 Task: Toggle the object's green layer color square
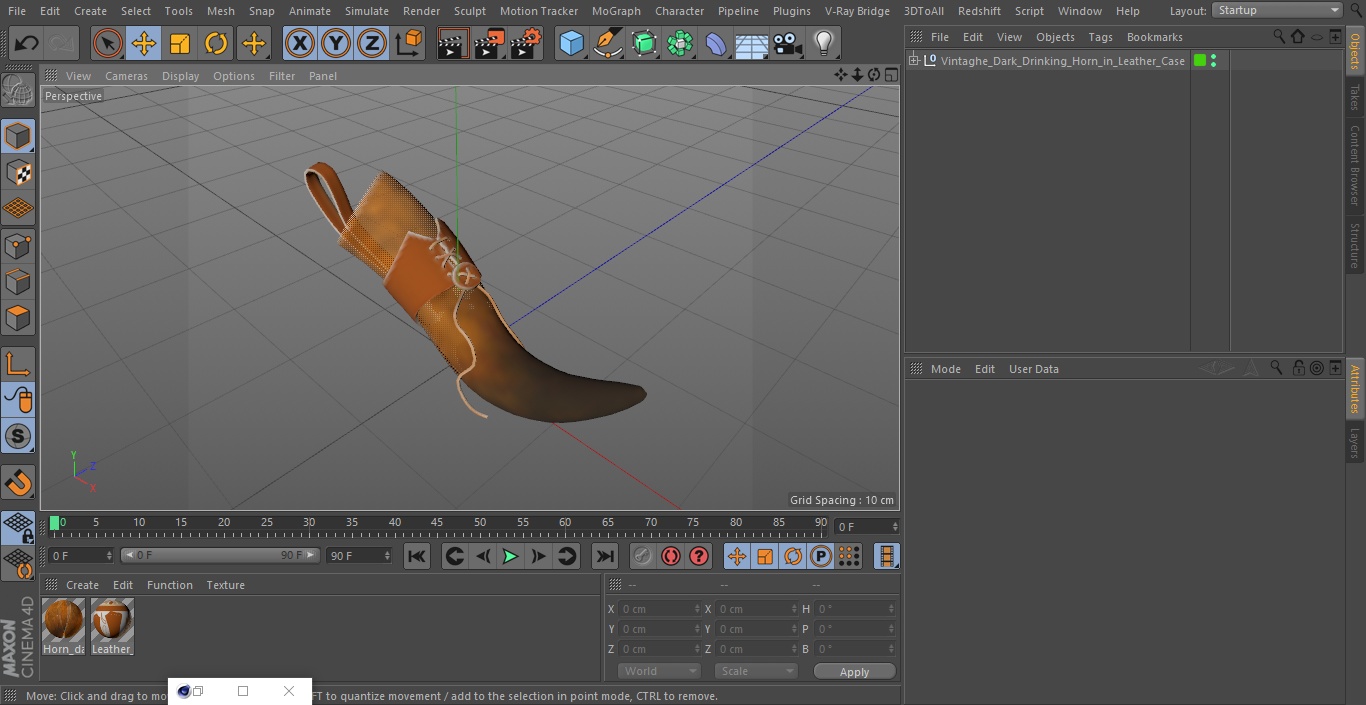coord(1200,61)
